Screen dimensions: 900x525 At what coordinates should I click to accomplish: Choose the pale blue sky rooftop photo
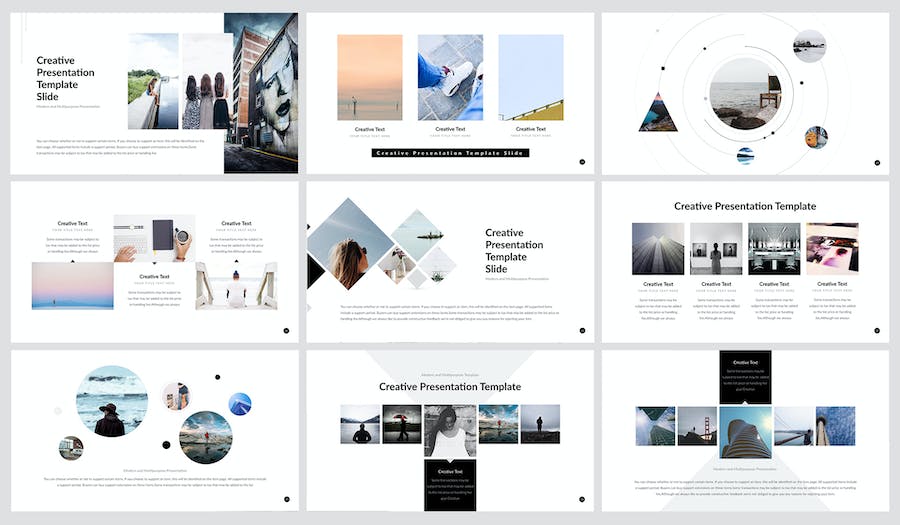click(531, 77)
